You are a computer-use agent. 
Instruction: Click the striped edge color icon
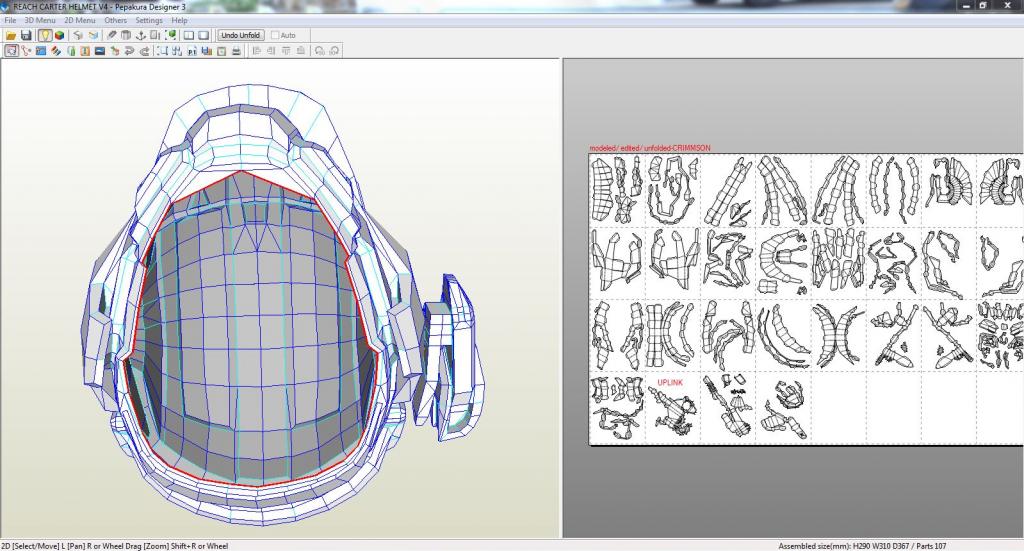56,51
